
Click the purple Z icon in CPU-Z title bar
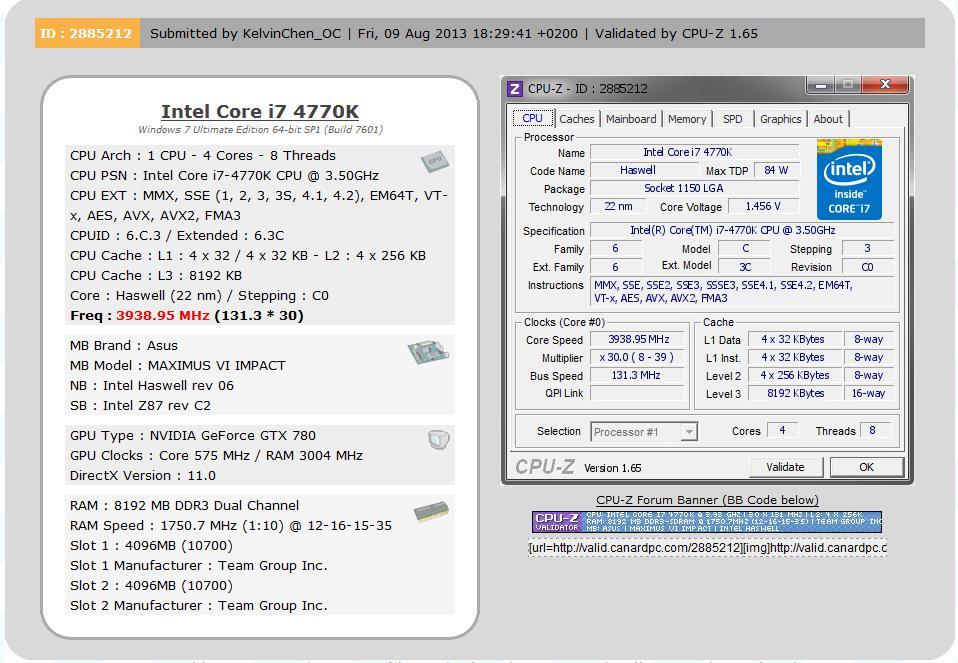pos(514,89)
